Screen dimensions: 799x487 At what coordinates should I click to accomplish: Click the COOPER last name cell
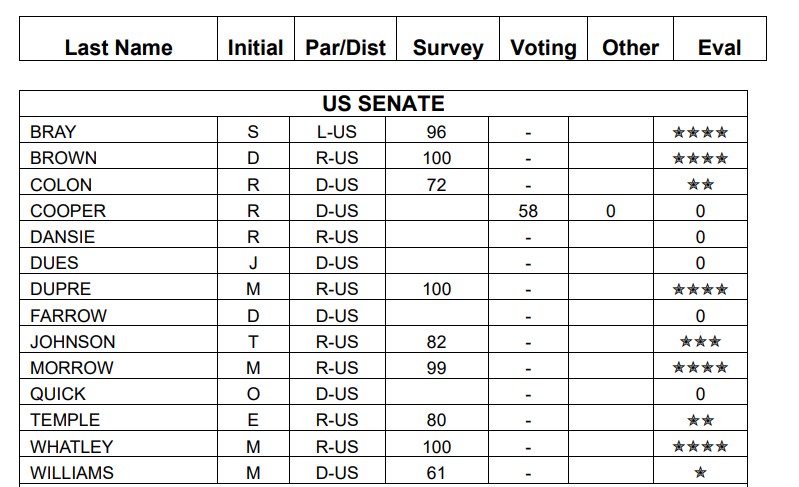tap(68, 211)
